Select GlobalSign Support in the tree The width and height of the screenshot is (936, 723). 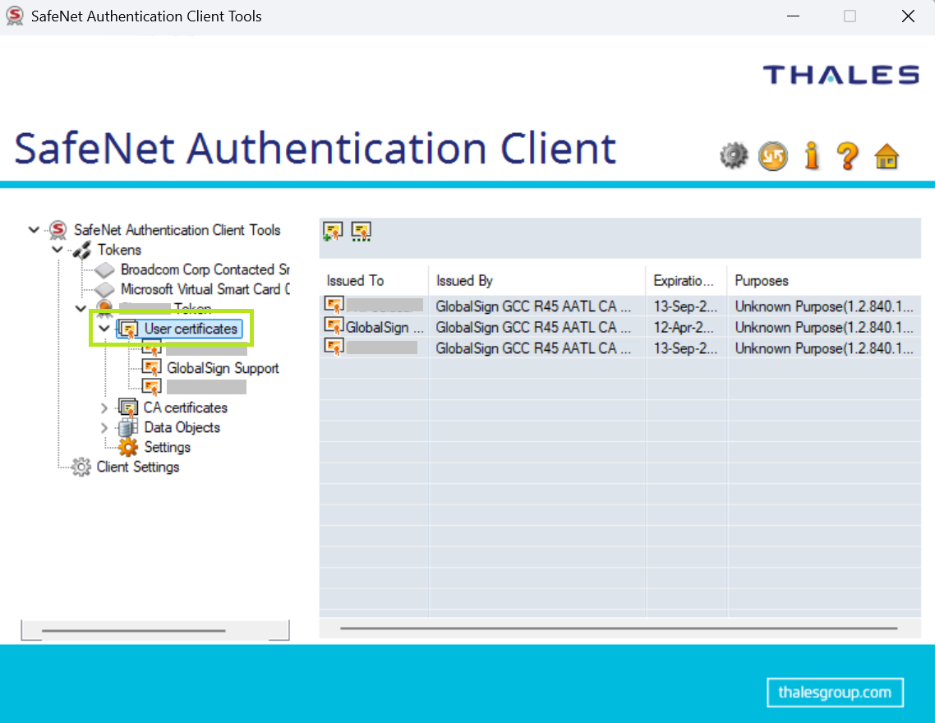coord(222,368)
